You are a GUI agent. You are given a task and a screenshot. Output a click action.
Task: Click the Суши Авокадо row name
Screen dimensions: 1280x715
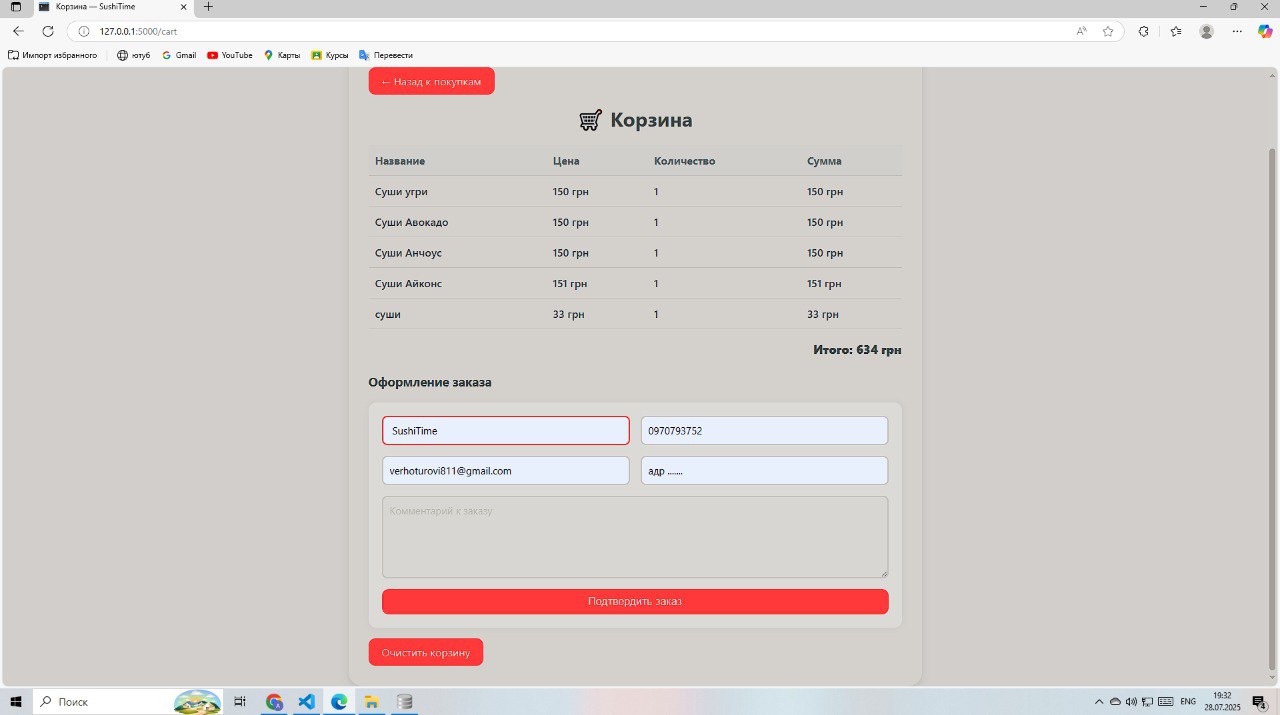[x=411, y=222]
